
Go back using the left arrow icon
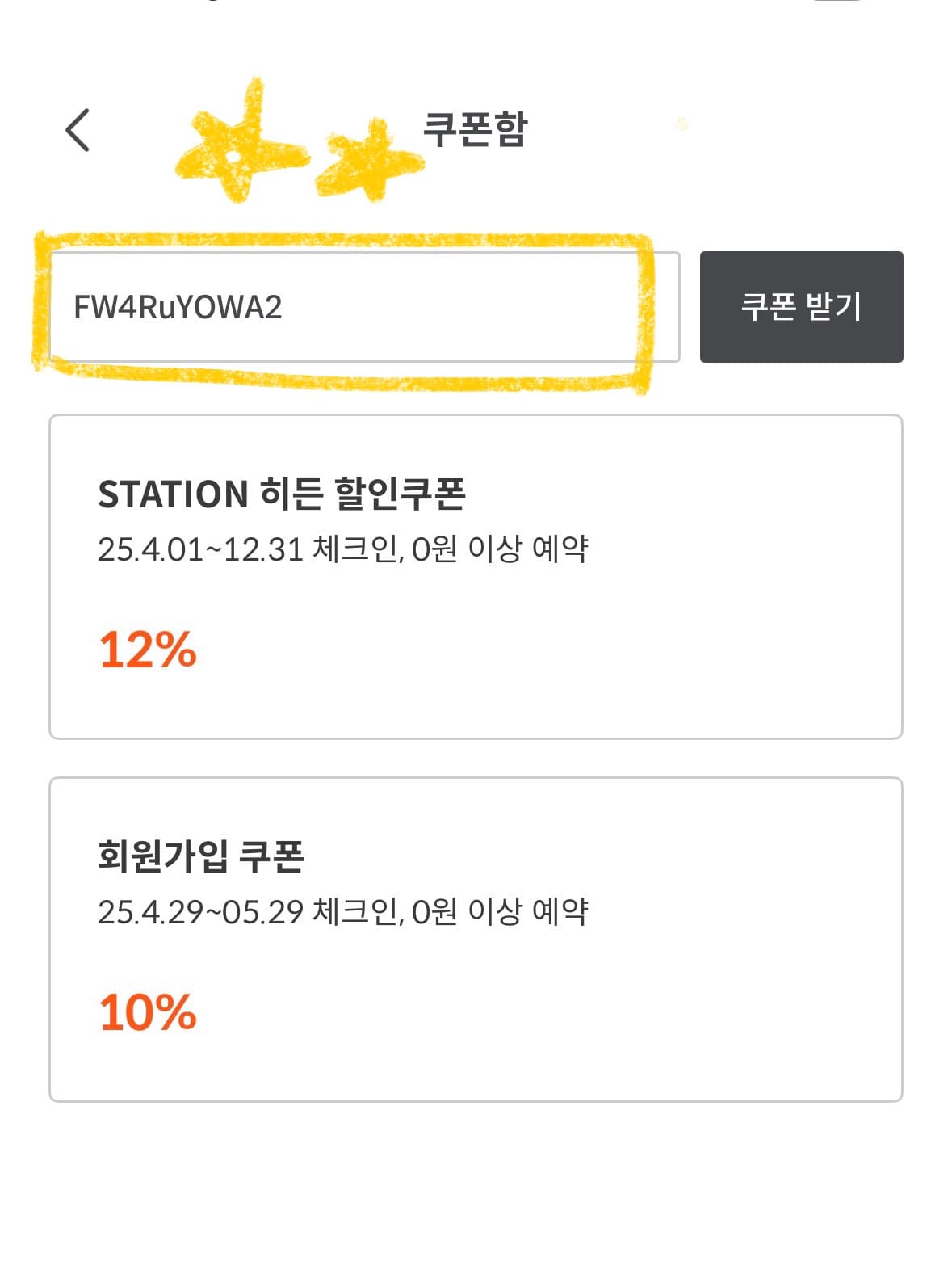coord(78,130)
